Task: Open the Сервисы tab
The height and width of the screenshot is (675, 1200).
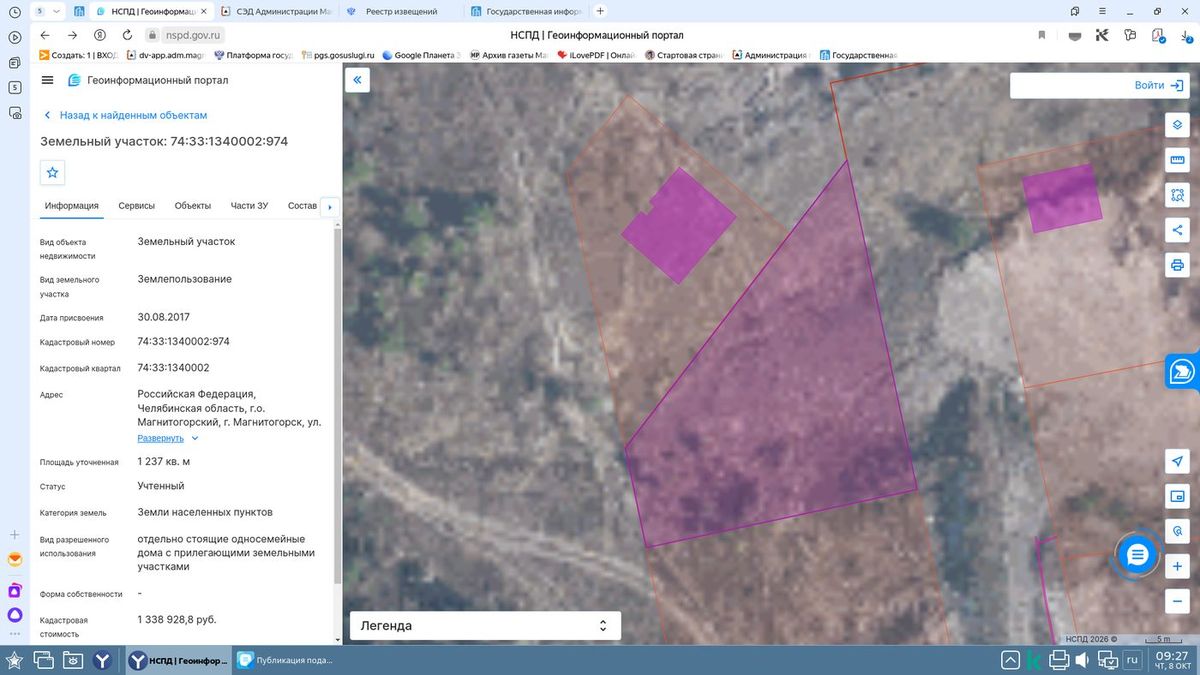Action: coord(137,206)
